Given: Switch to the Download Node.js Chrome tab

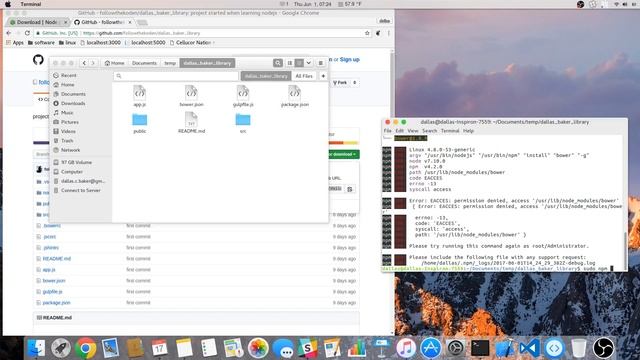Looking at the screenshot, I should 38,22.
